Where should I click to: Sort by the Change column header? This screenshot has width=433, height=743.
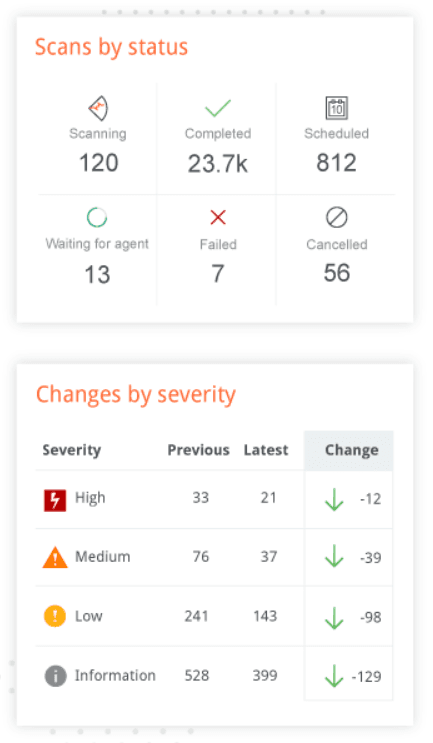tap(352, 450)
